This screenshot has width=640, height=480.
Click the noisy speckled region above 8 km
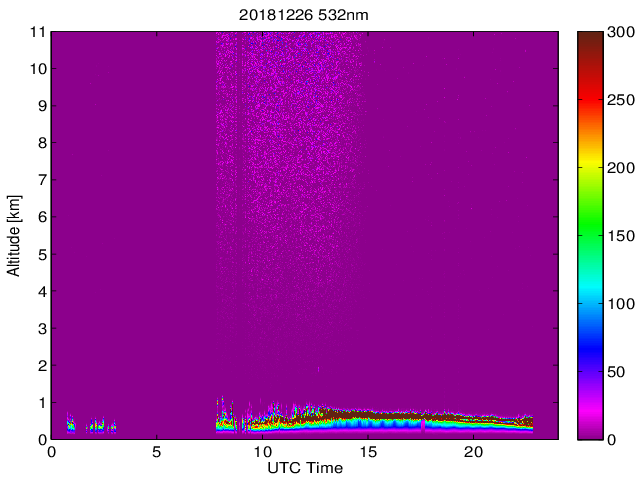tap(288, 86)
